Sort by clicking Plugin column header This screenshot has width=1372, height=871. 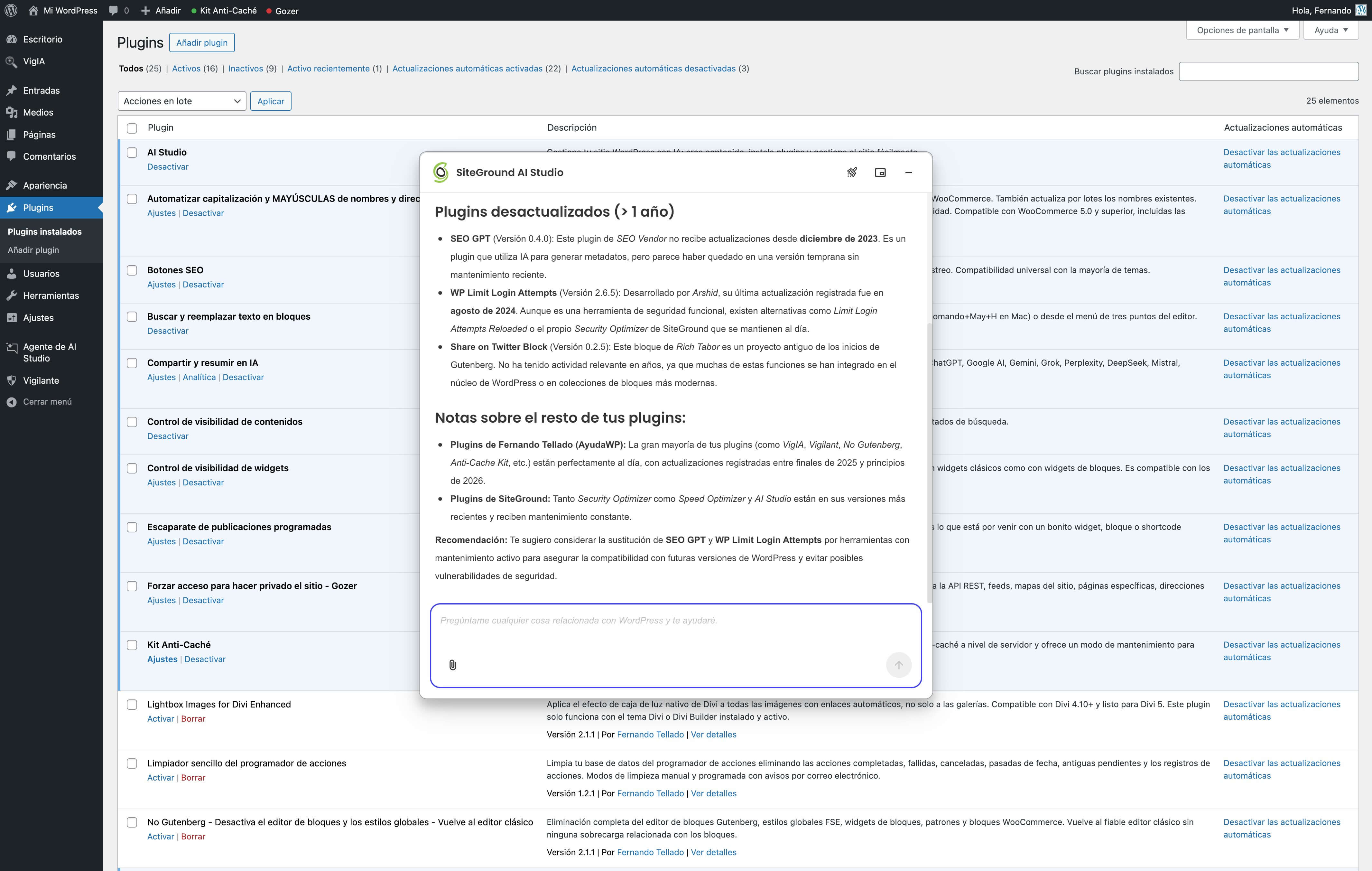coord(161,128)
